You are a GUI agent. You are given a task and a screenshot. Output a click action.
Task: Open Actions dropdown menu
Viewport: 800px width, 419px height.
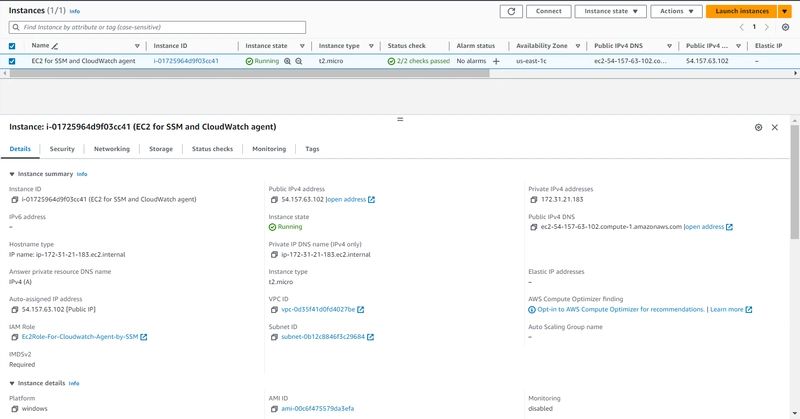(677, 11)
